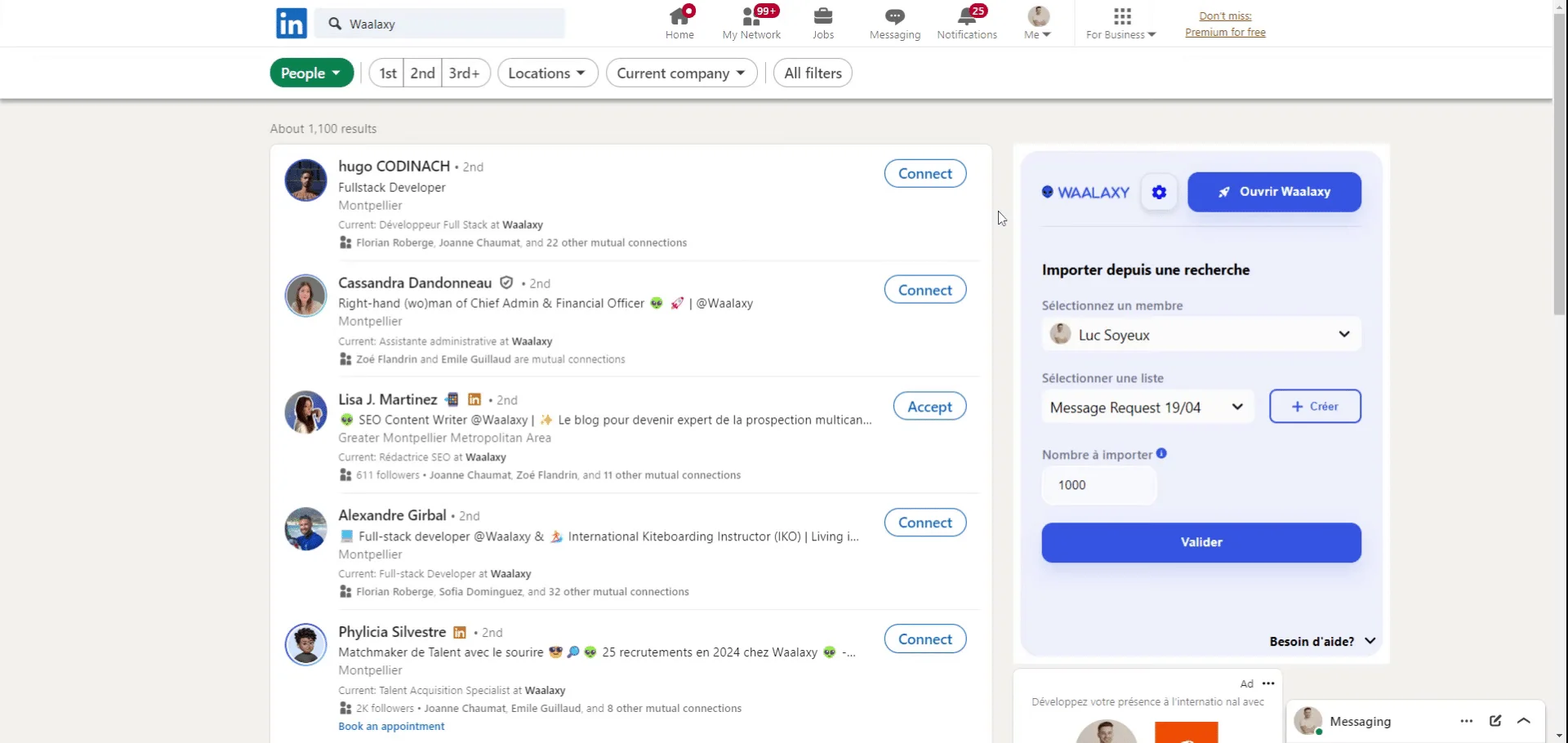The height and width of the screenshot is (743, 1568).
Task: Click Cassandra's verification shield icon
Action: [x=506, y=283]
